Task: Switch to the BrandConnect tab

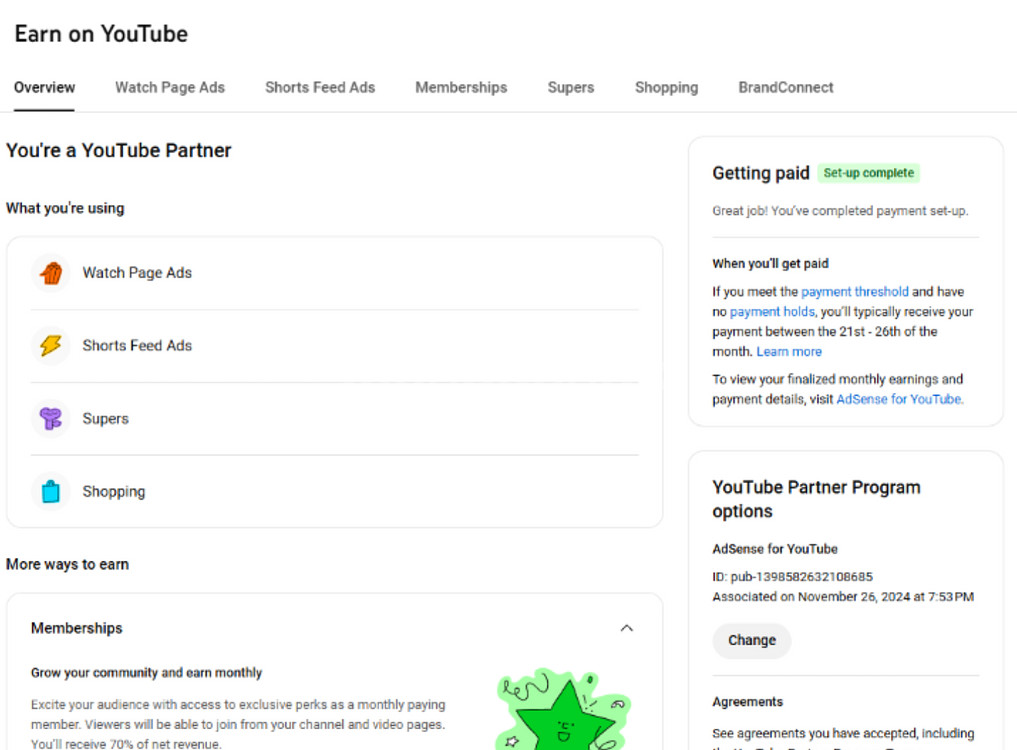Action: pos(786,88)
